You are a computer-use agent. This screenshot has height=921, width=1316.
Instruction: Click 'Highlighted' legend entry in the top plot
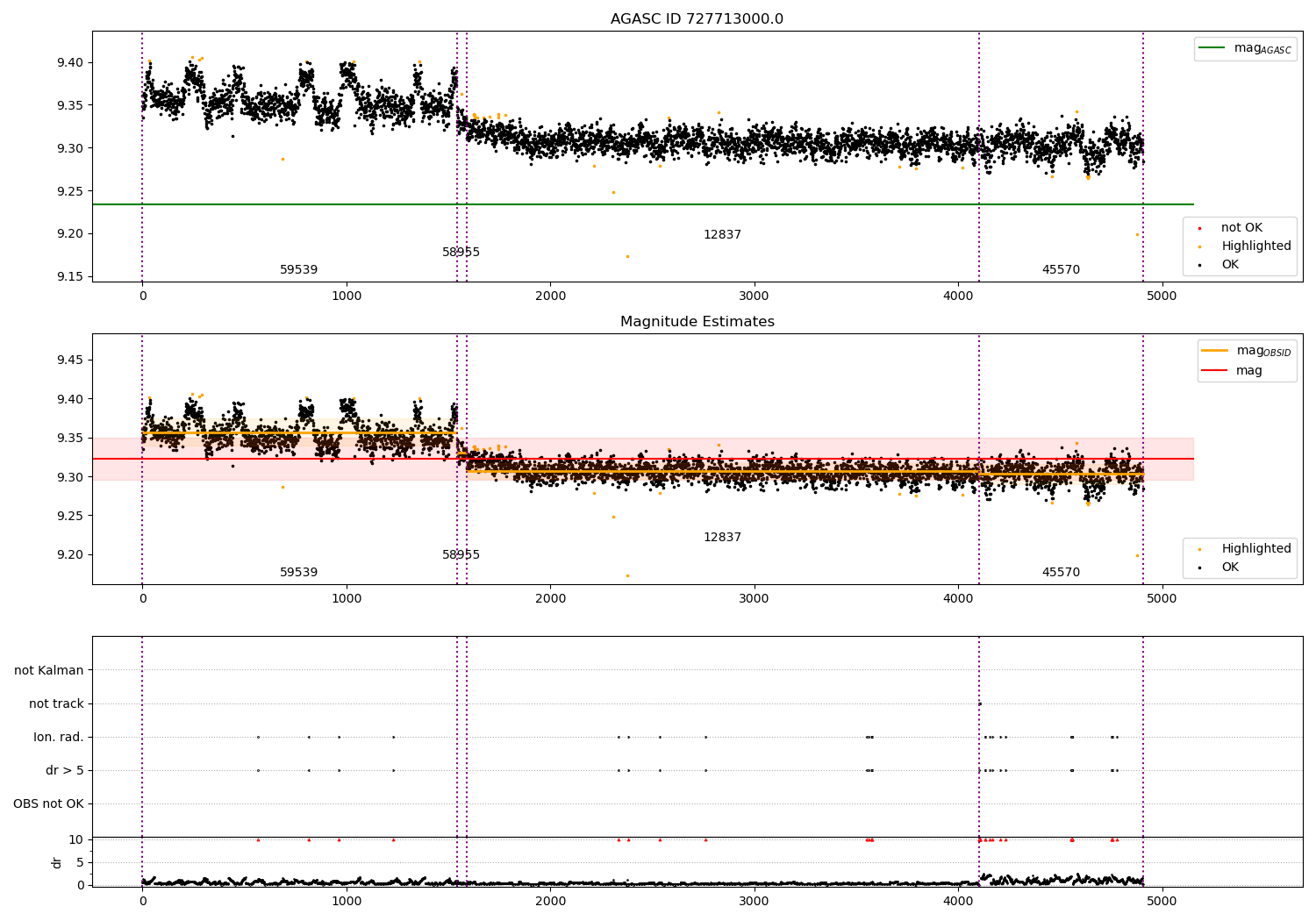[x=1244, y=246]
